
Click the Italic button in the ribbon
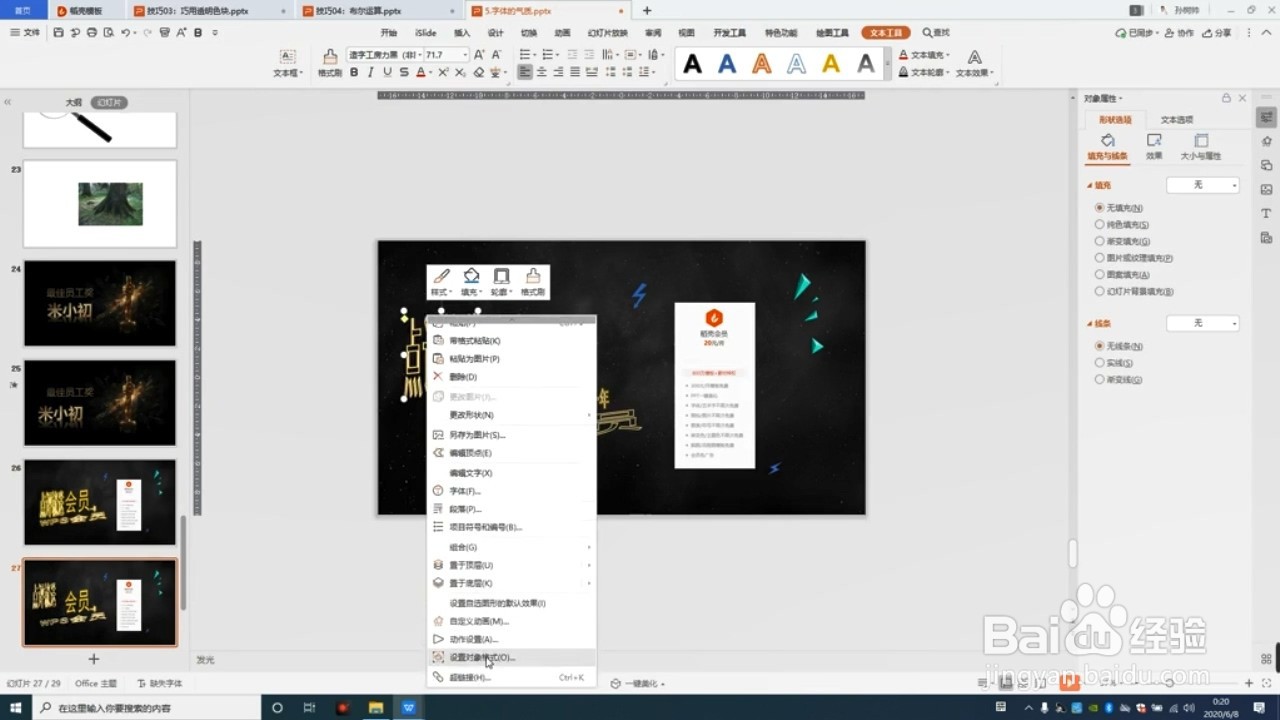tap(371, 72)
